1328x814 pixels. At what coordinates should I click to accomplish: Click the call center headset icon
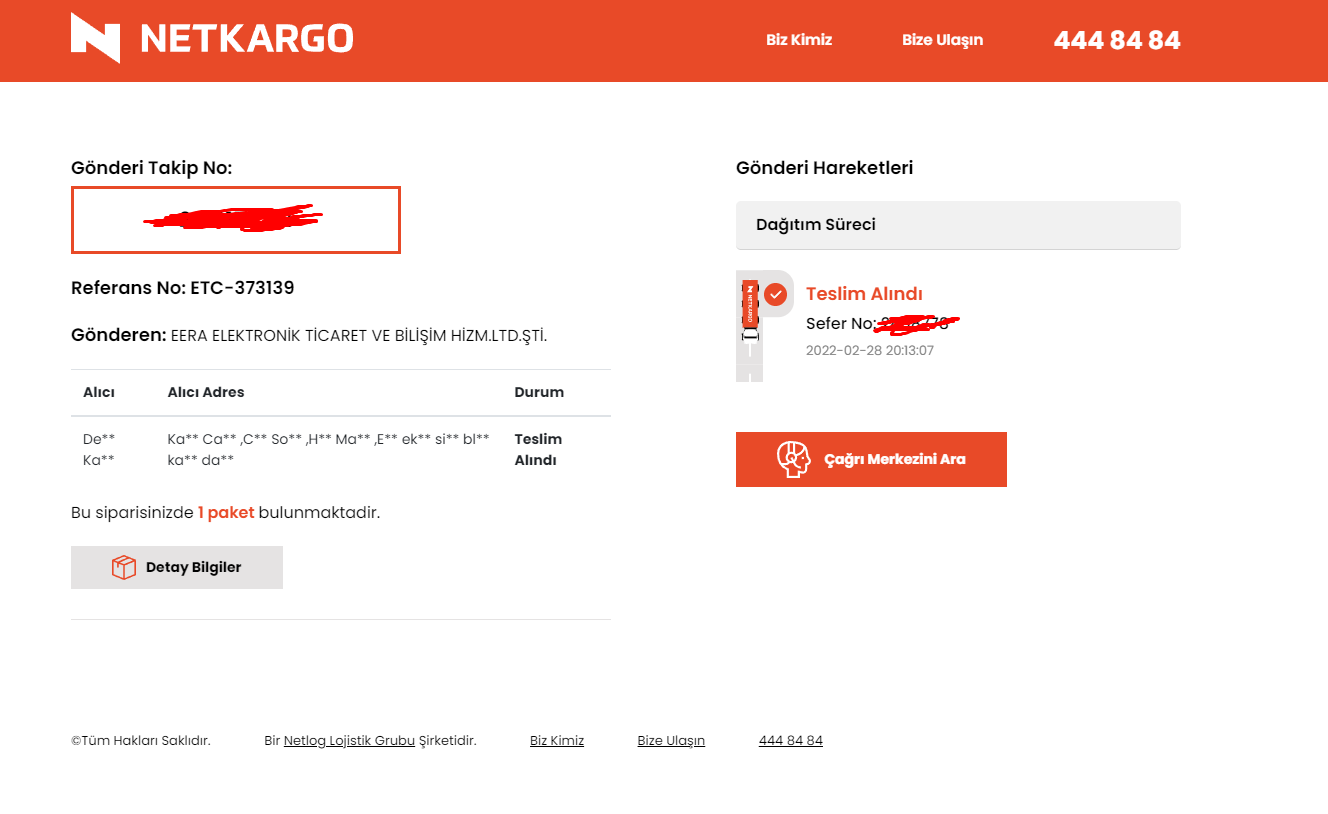pyautogui.click(x=793, y=459)
